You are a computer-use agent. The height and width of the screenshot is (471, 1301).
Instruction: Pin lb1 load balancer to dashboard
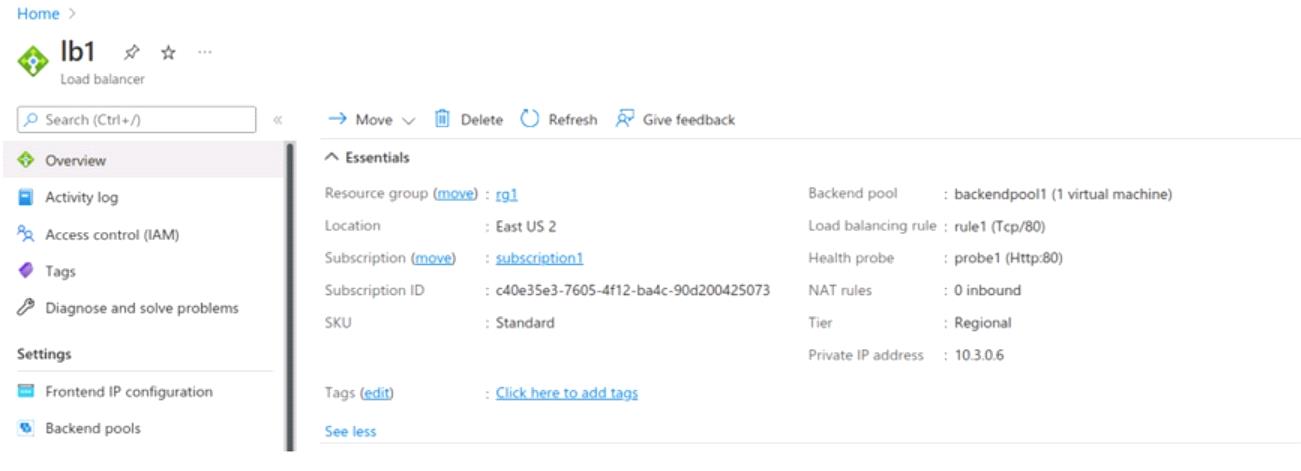(x=131, y=53)
